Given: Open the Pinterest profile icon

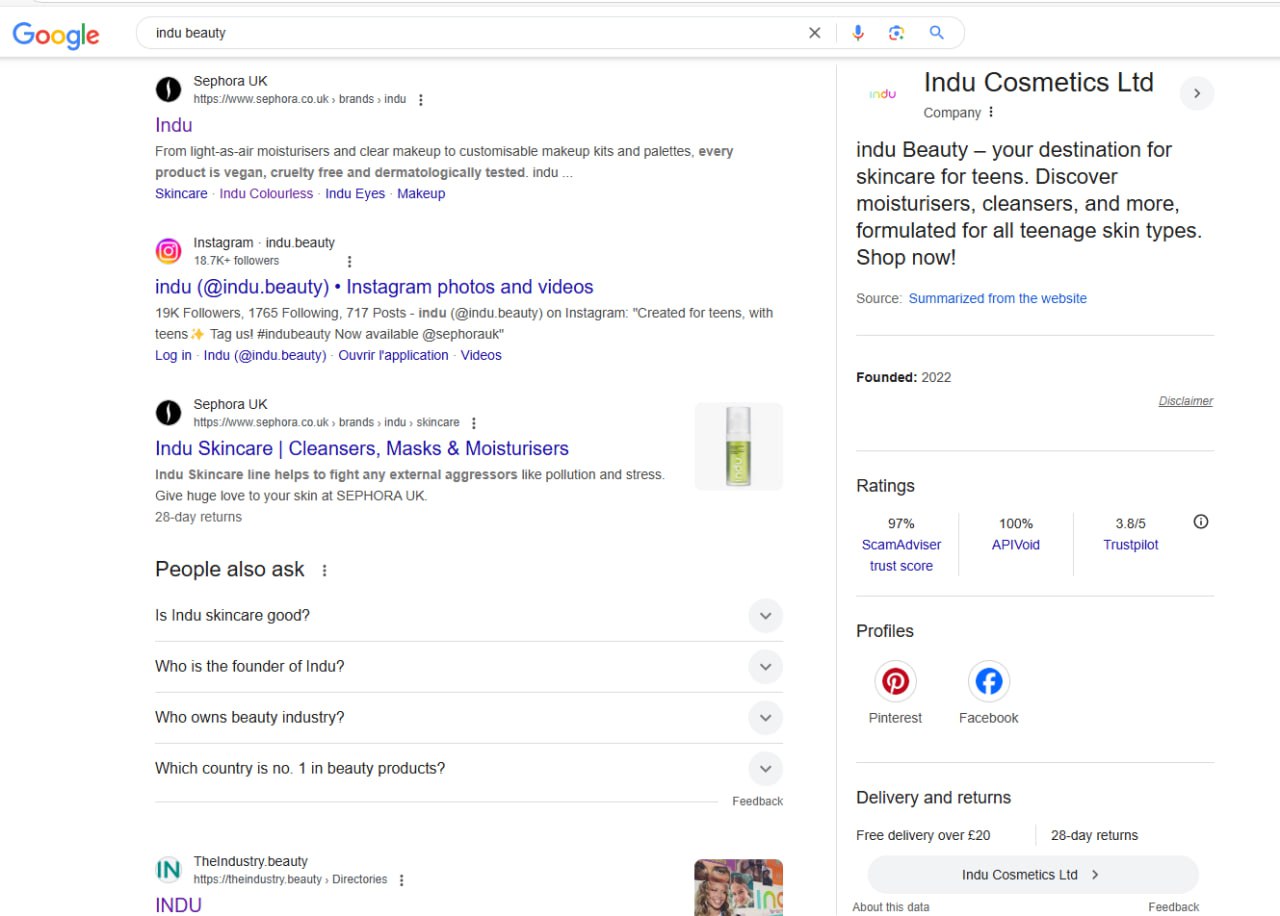Looking at the screenshot, I should click(x=895, y=682).
